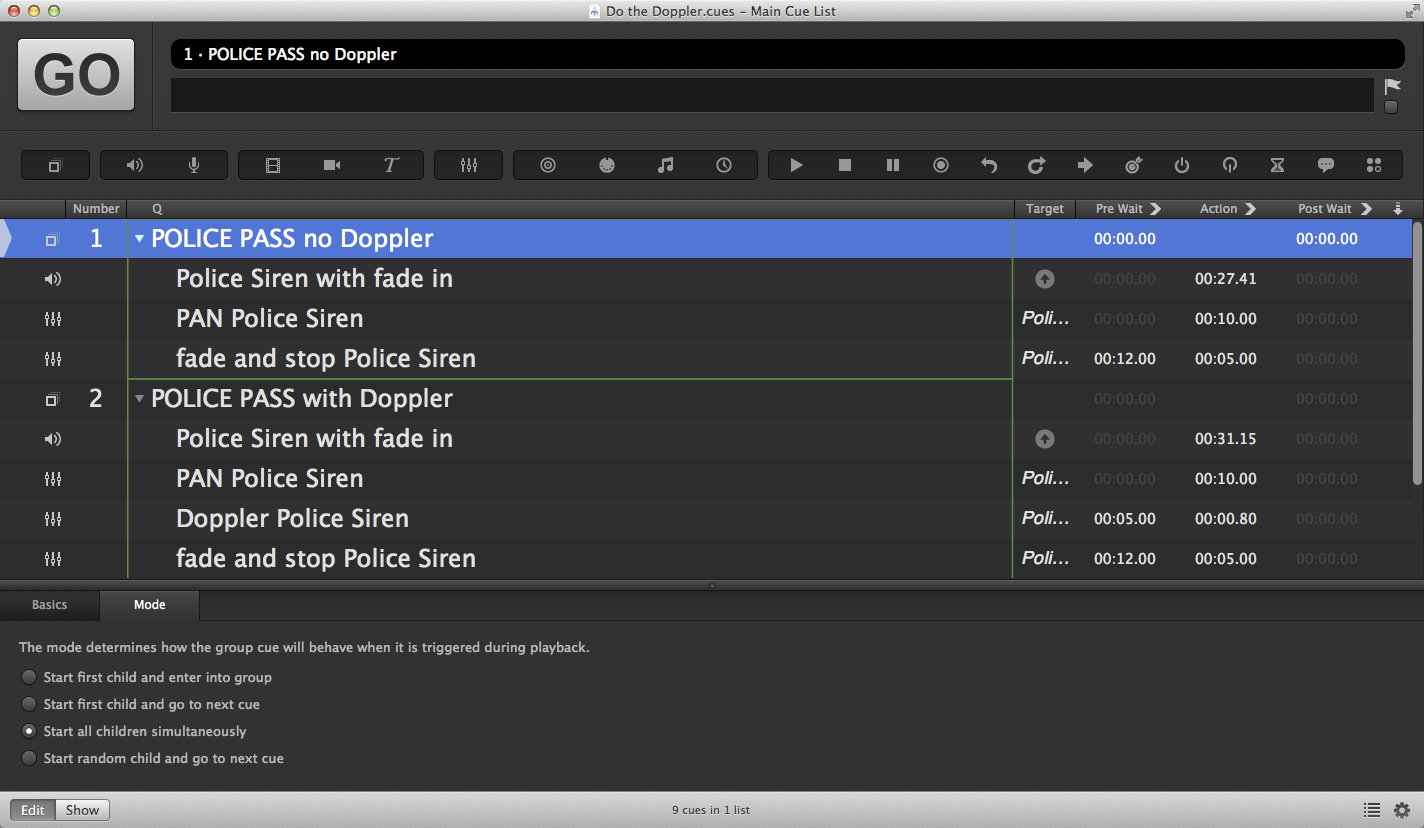The width and height of the screenshot is (1424, 828).
Task: Collapse the POLICE PASS with Doppler group
Action: pos(139,399)
